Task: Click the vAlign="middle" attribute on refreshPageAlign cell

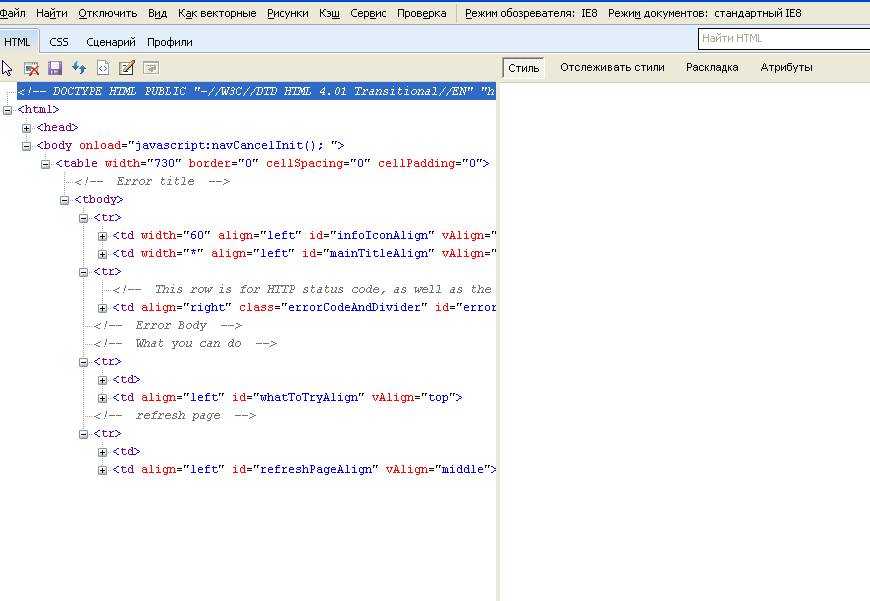Action: (438, 469)
